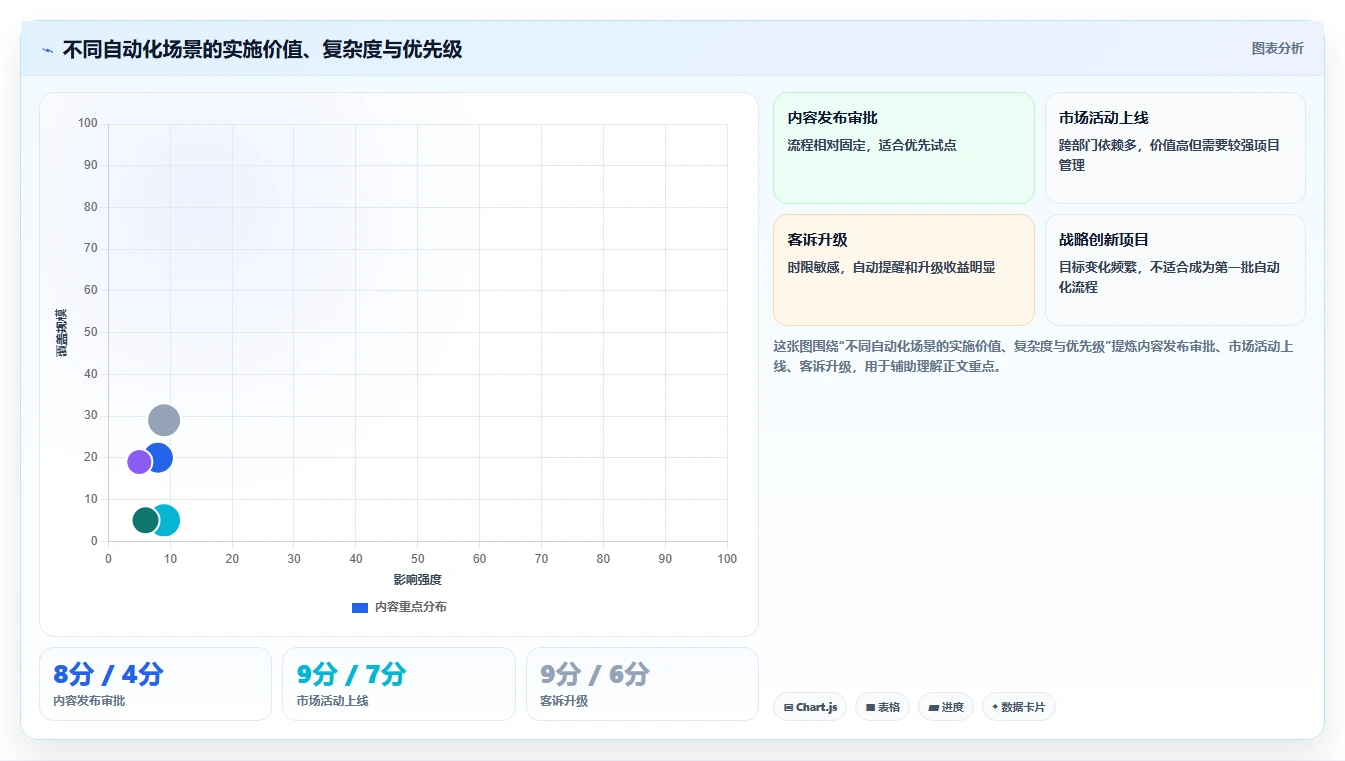
Task: Open the 图表分析 label in header
Action: (x=1277, y=48)
